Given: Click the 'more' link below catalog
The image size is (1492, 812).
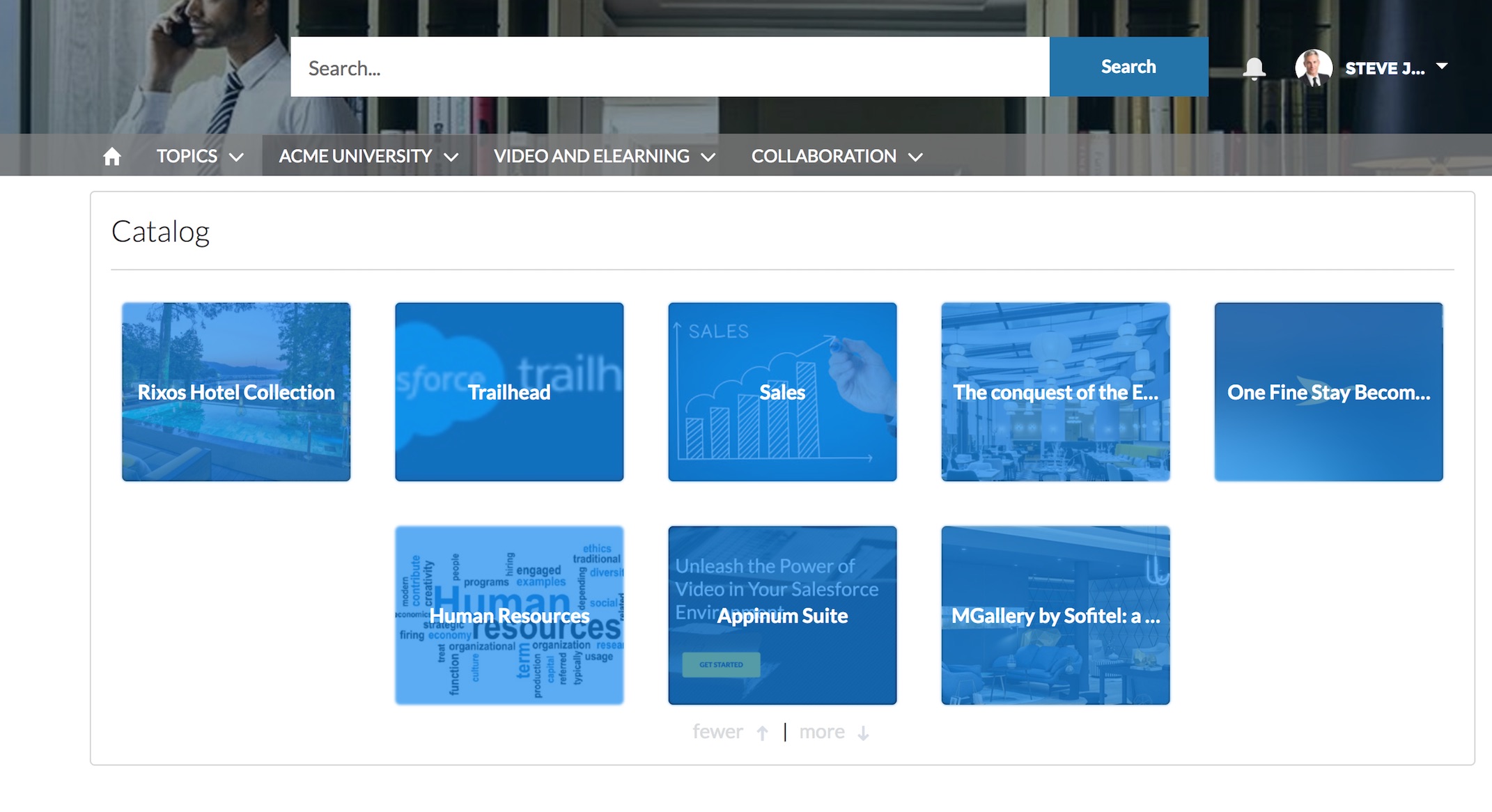Looking at the screenshot, I should [822, 732].
